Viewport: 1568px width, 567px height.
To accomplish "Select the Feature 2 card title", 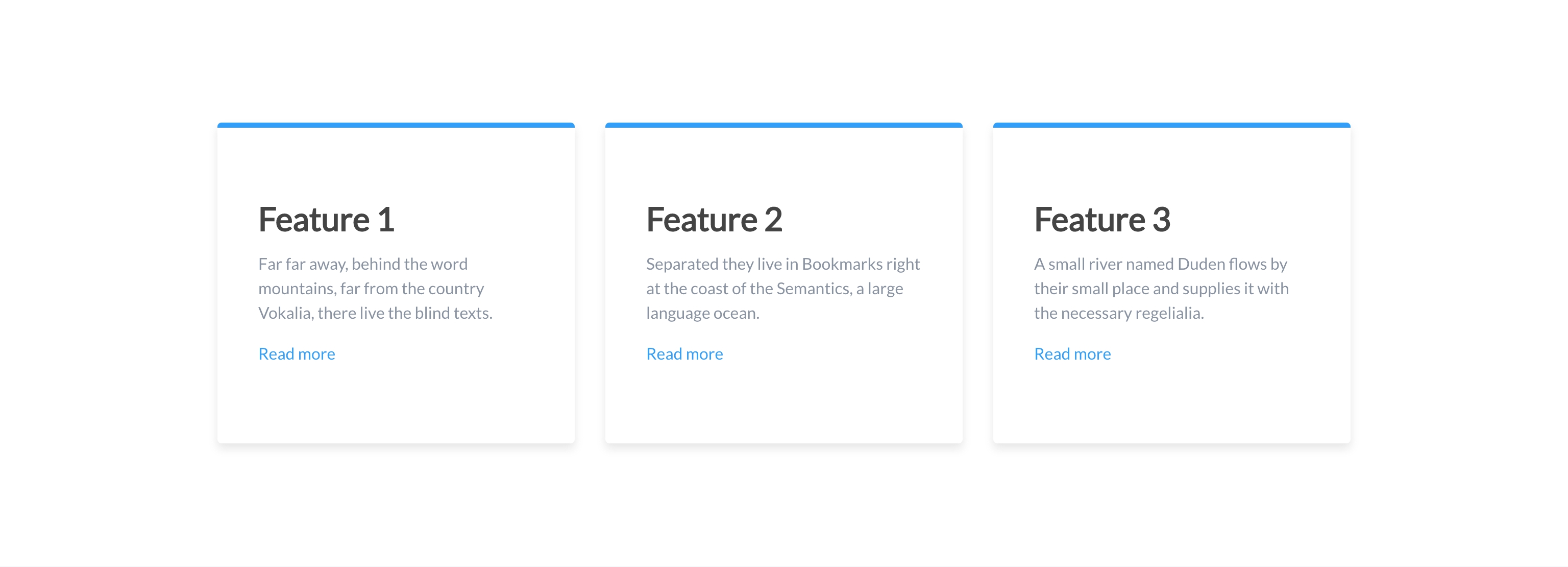I will (x=714, y=219).
